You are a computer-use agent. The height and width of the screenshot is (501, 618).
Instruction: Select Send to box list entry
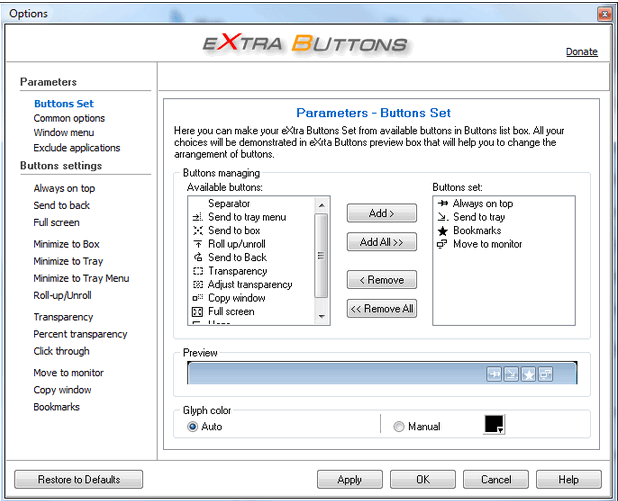pos(234,231)
